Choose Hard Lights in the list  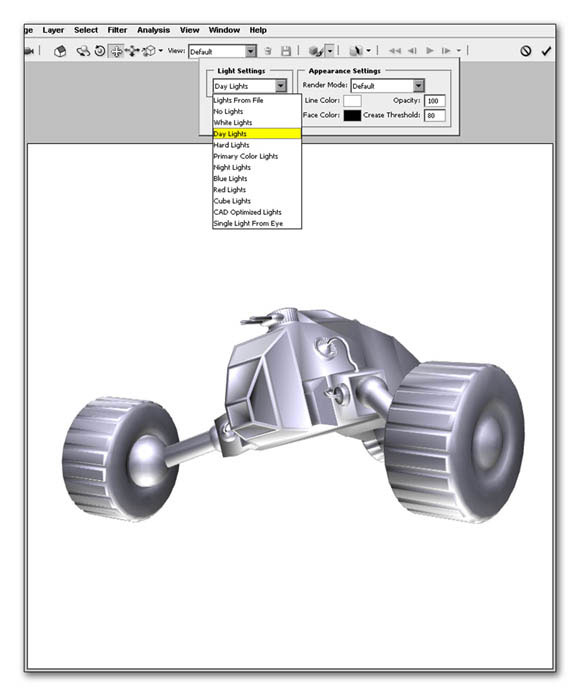pos(257,145)
